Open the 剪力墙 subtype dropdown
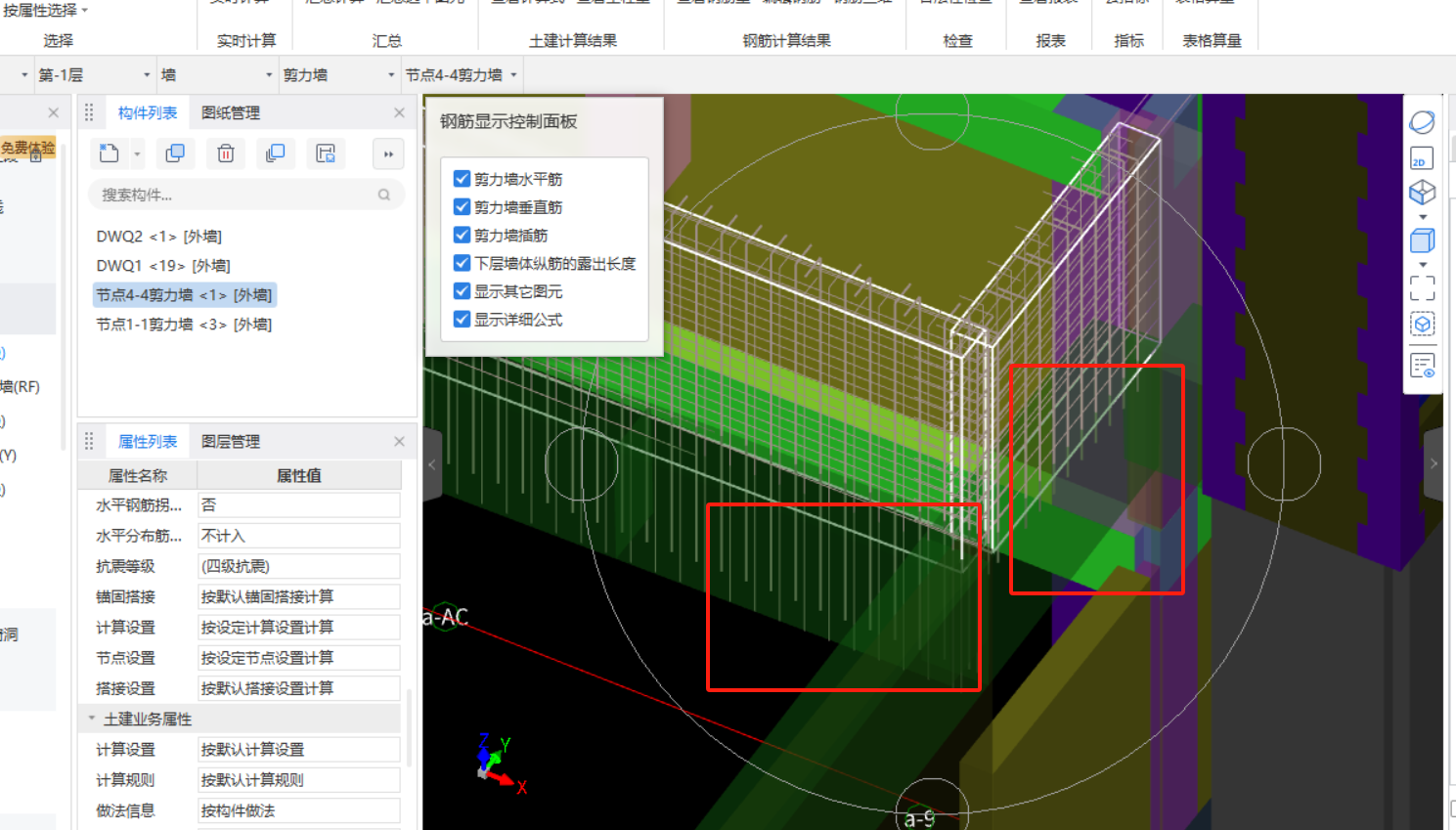This screenshot has width=1456, height=830. point(338,74)
